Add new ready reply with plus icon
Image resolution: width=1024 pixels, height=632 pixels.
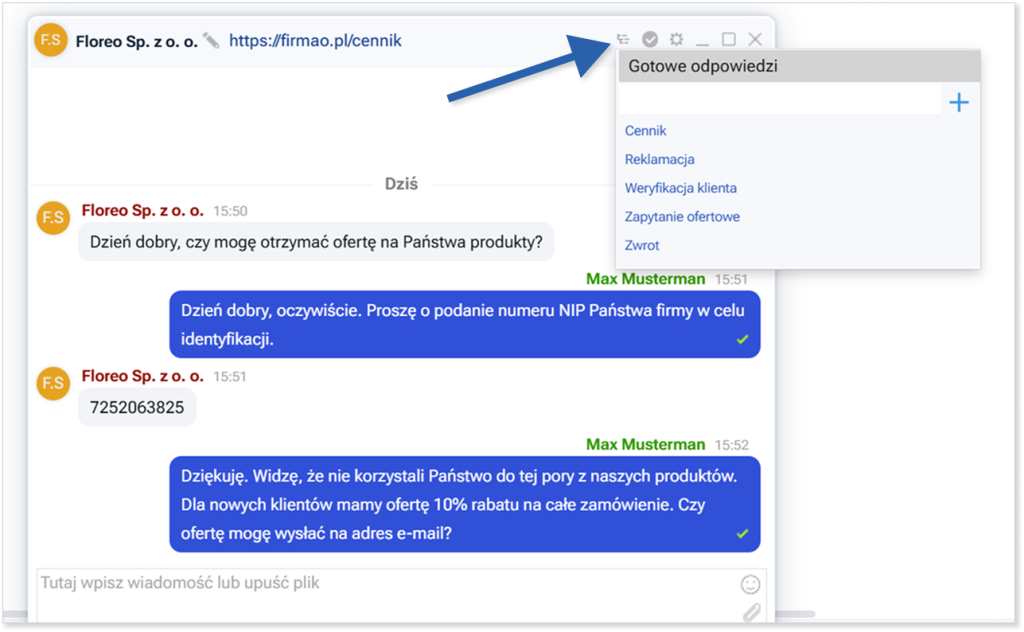click(x=958, y=102)
